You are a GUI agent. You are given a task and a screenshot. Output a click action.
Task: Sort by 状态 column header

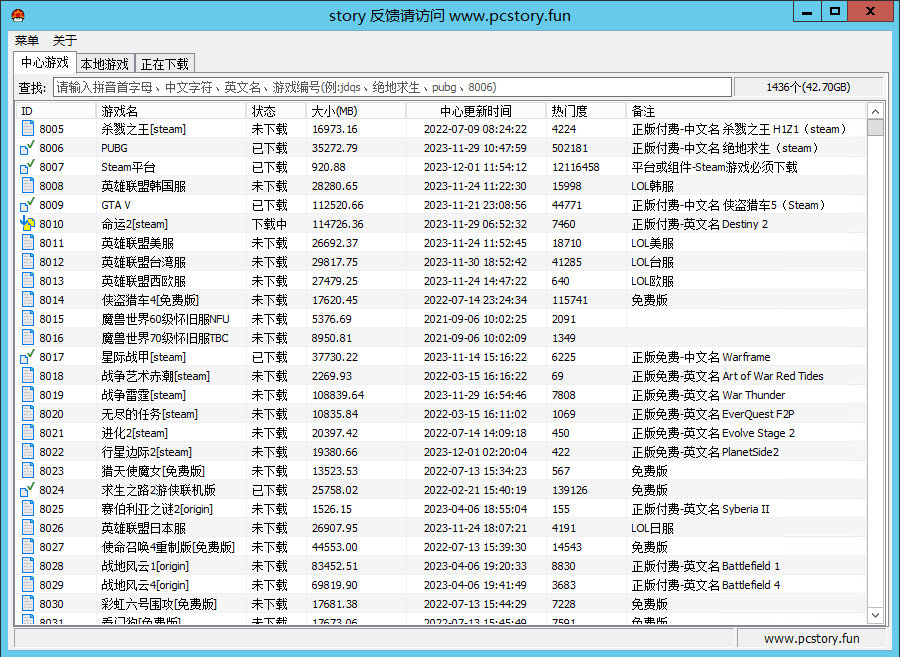tap(276, 111)
